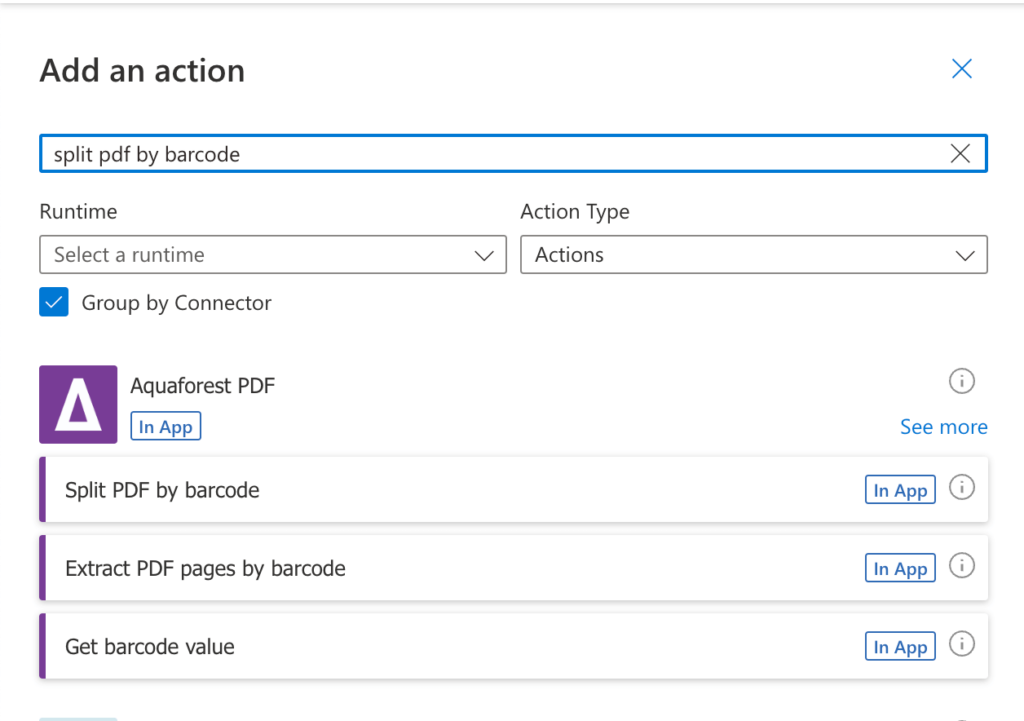
Task: Click the In App badge on Split PDF by barcode
Action: (899, 489)
